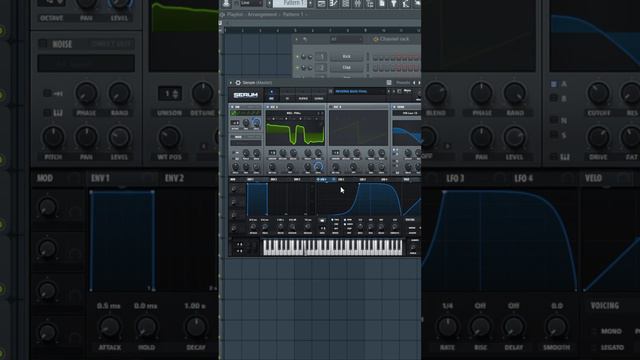The width and height of the screenshot is (640, 360).
Task: Click the Channel rack title icon
Action: tap(376, 39)
